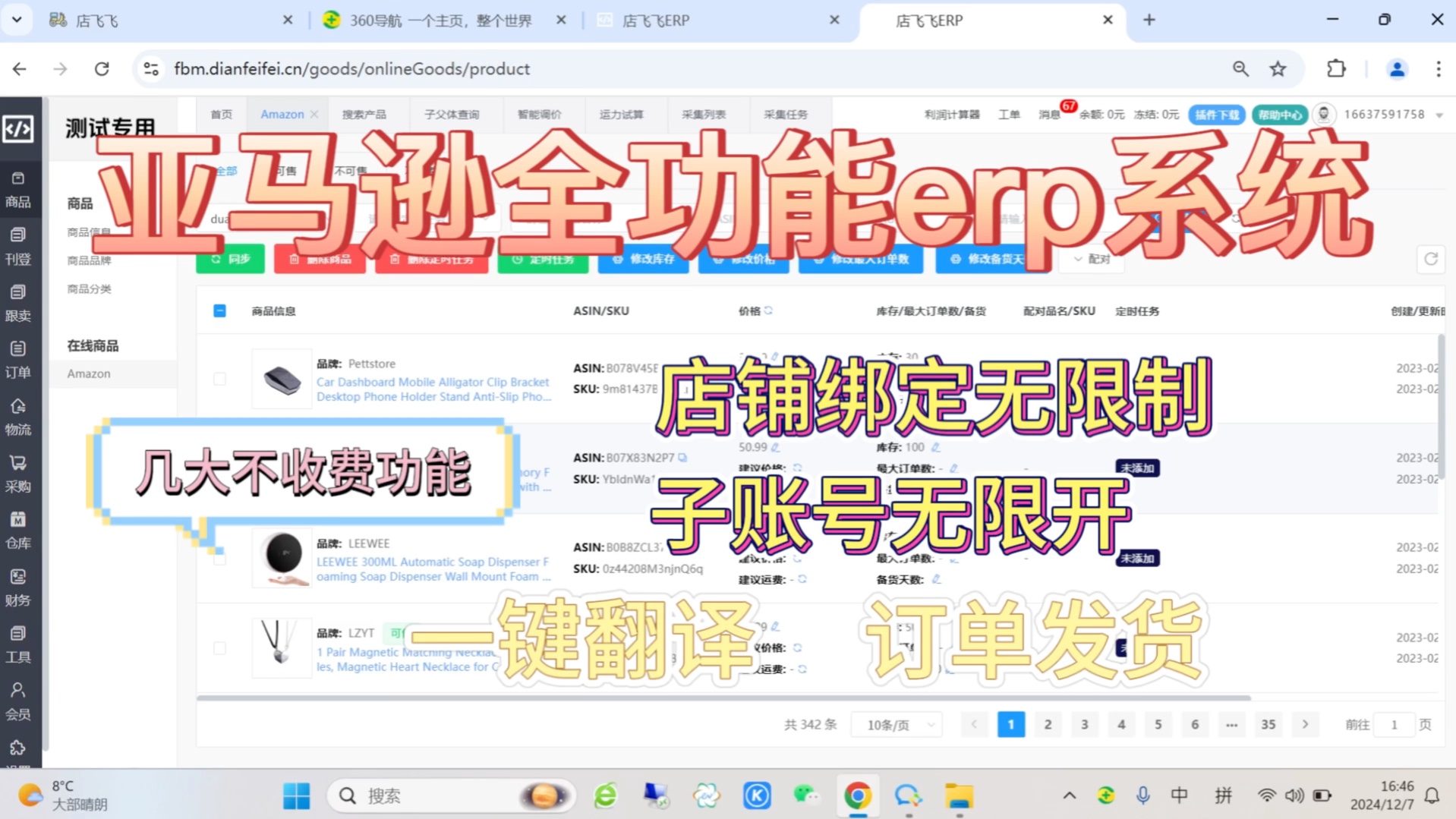The image size is (1456, 819).
Task: Open the 物流 logistics sidebar icon
Action: tap(17, 417)
